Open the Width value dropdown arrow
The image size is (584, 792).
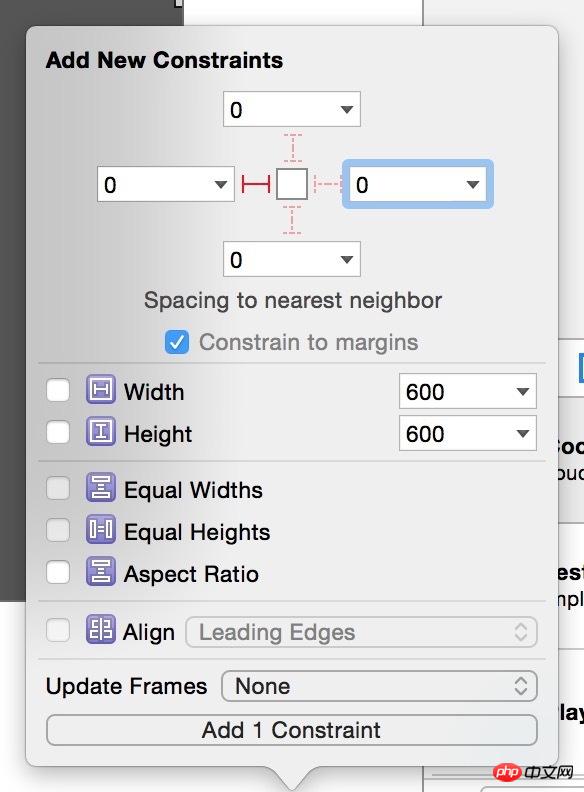click(523, 391)
